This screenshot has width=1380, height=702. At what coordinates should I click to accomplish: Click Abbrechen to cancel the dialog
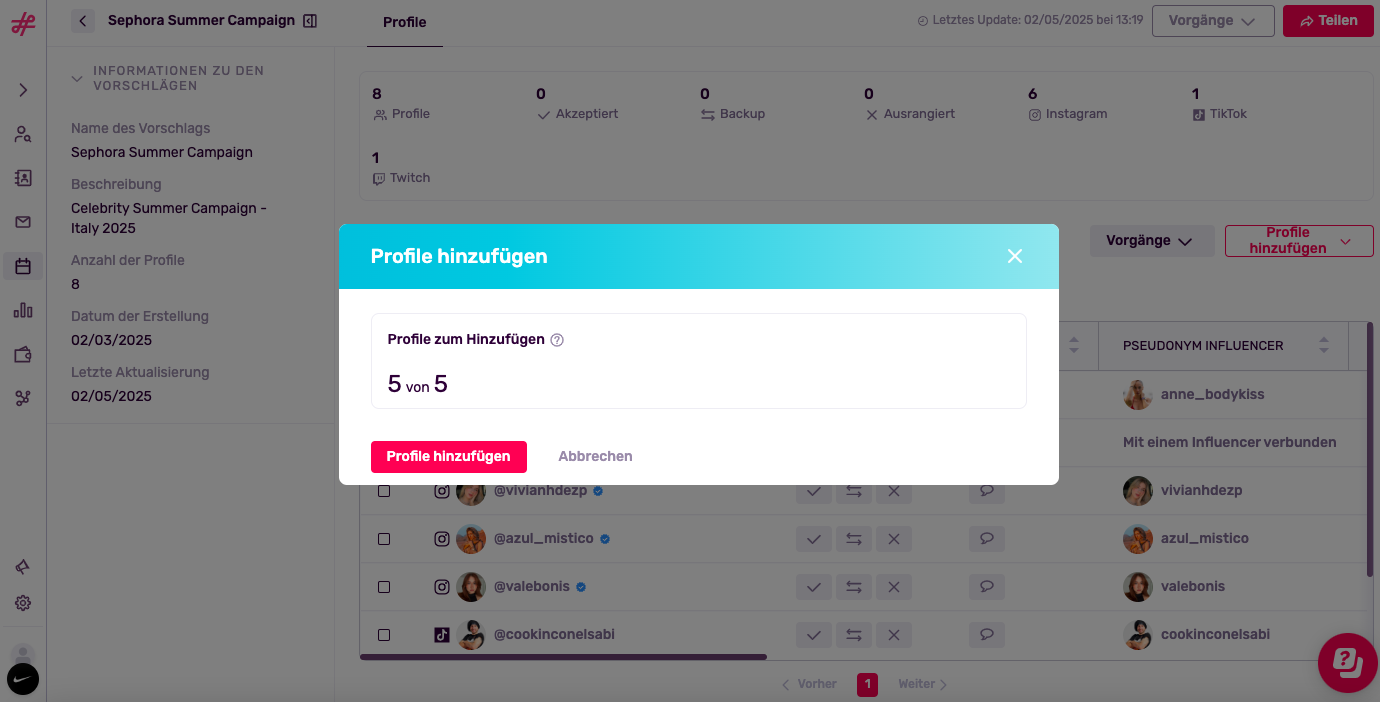point(595,456)
